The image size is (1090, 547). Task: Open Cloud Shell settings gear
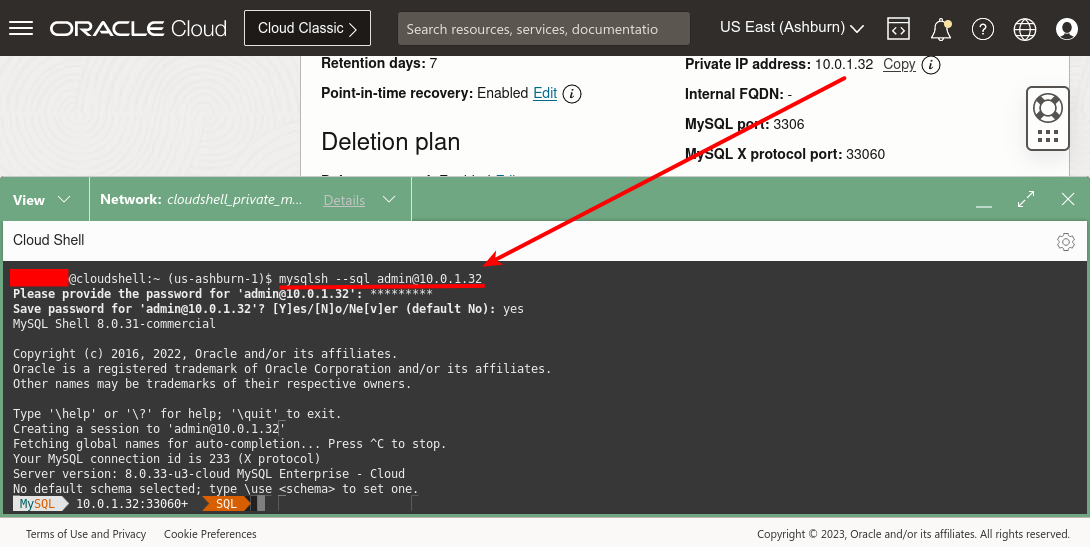tap(1066, 241)
